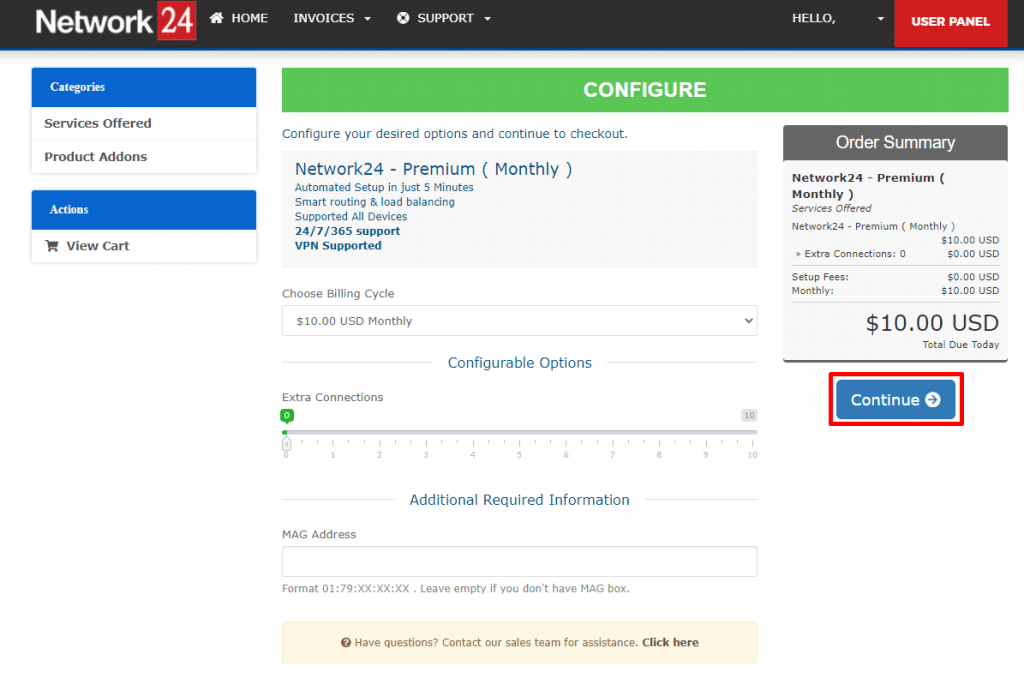This screenshot has height=684, width=1024.
Task: Click the Categories panel header
Action: 144,88
